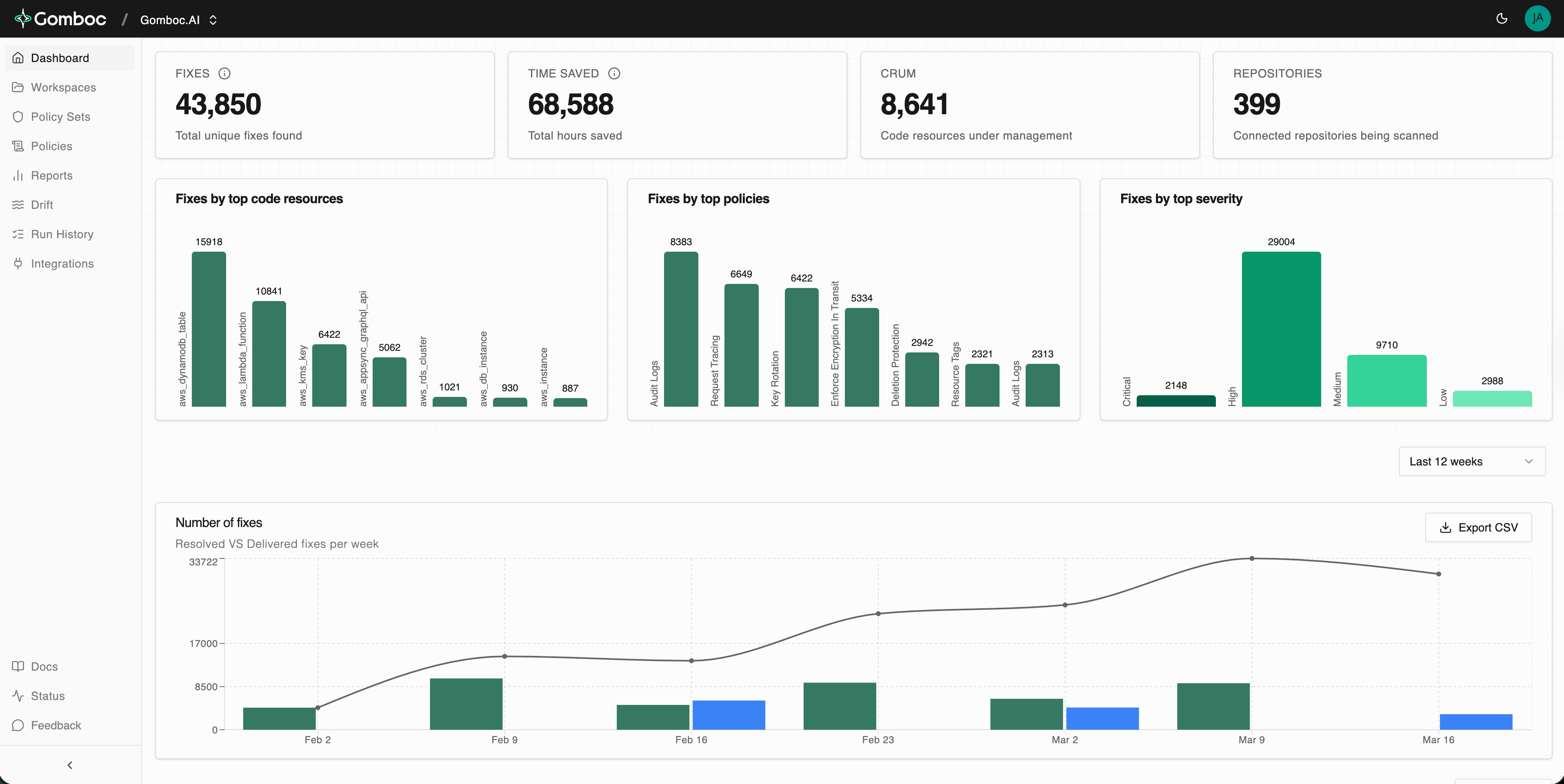Collapse the sidebar with chevron arrow

pyautogui.click(x=70, y=765)
